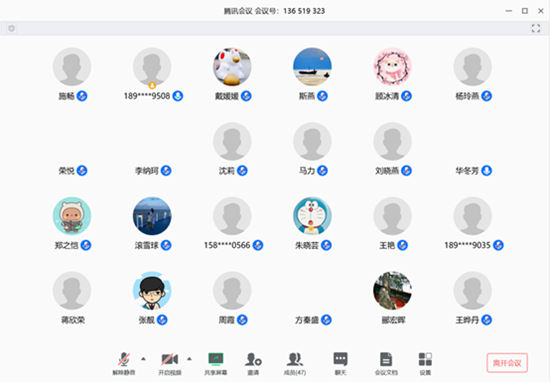The width and height of the screenshot is (550, 382).
Task: Click meeting ID 136 519 323 in title
Action: click(x=304, y=11)
